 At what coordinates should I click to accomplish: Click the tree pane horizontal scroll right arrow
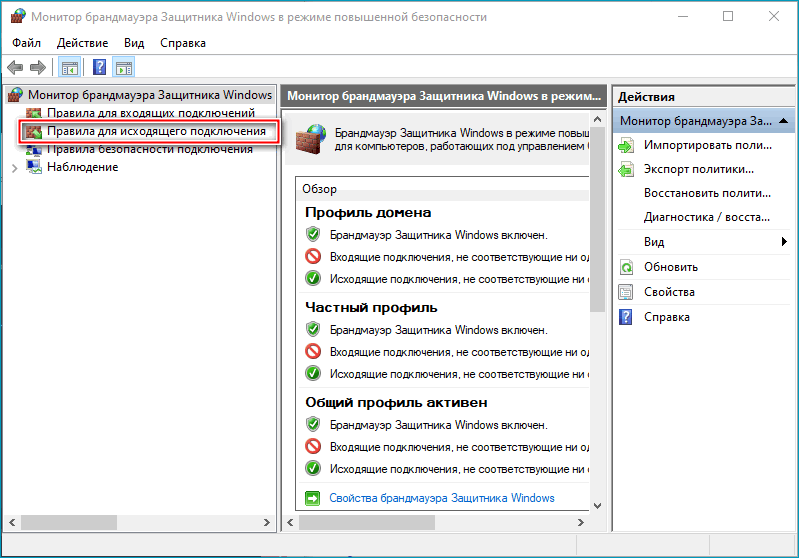coord(267,522)
